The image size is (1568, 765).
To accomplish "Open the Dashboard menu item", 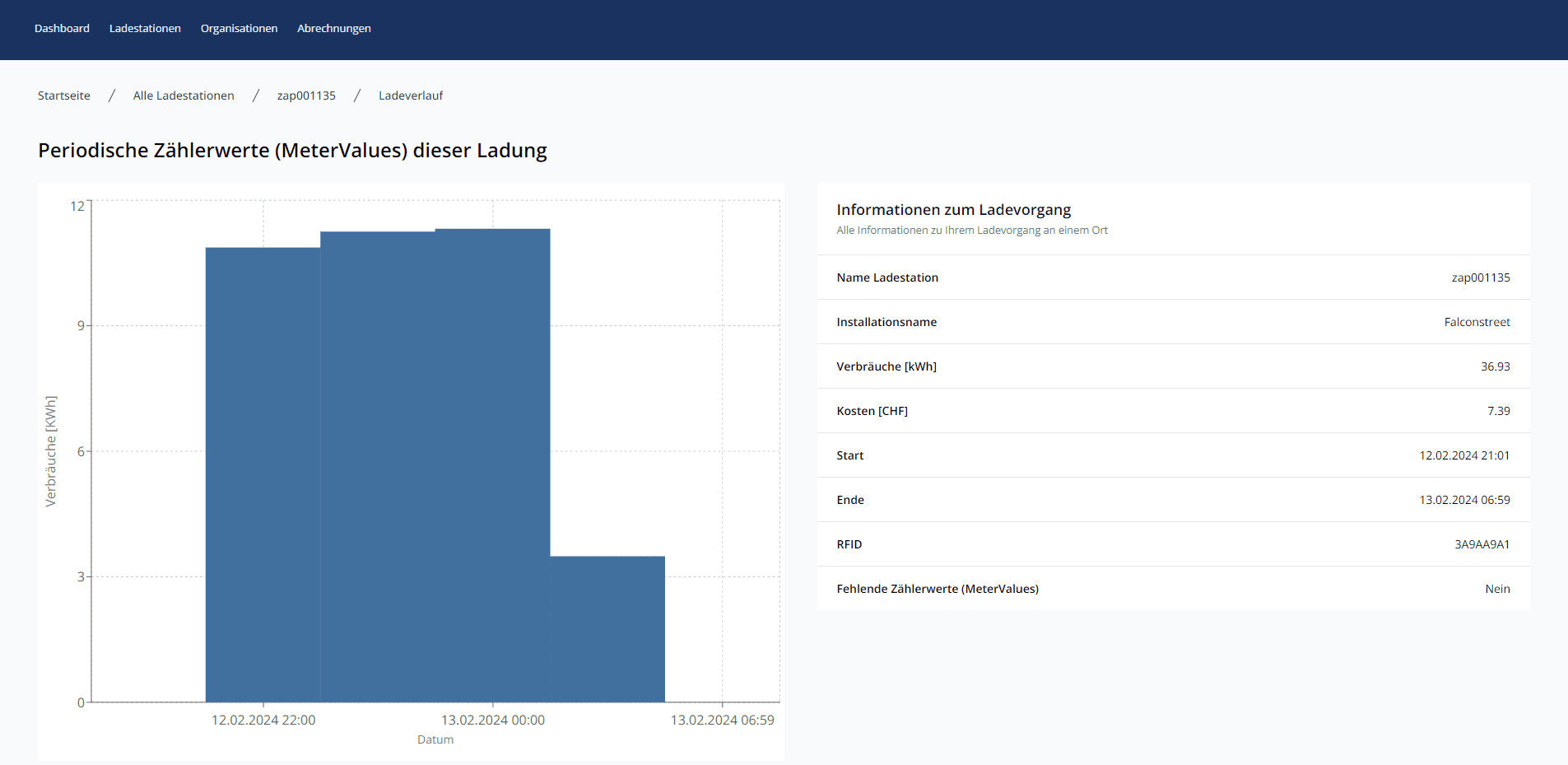I will coord(62,28).
